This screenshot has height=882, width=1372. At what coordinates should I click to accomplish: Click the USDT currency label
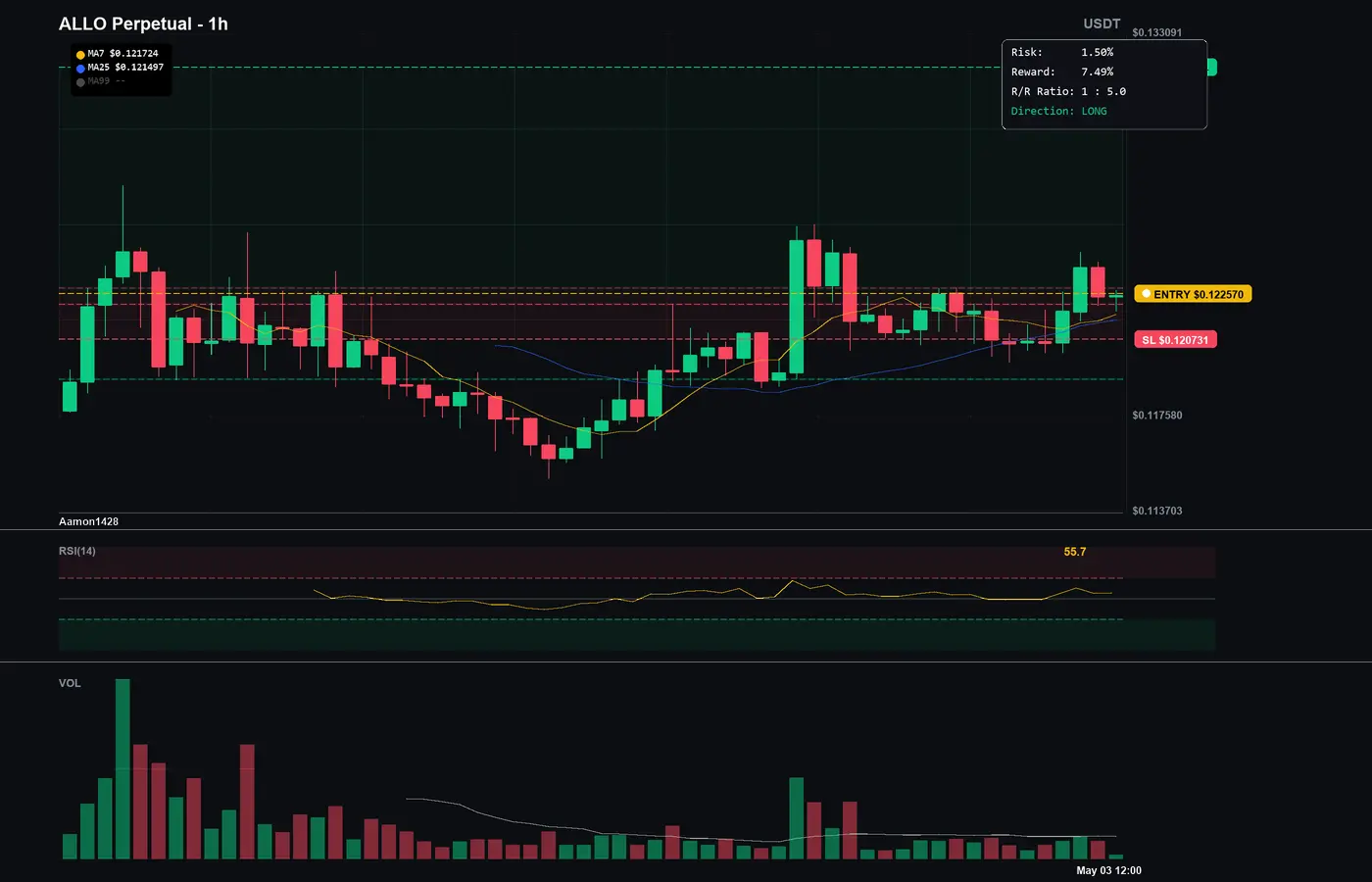[1102, 24]
